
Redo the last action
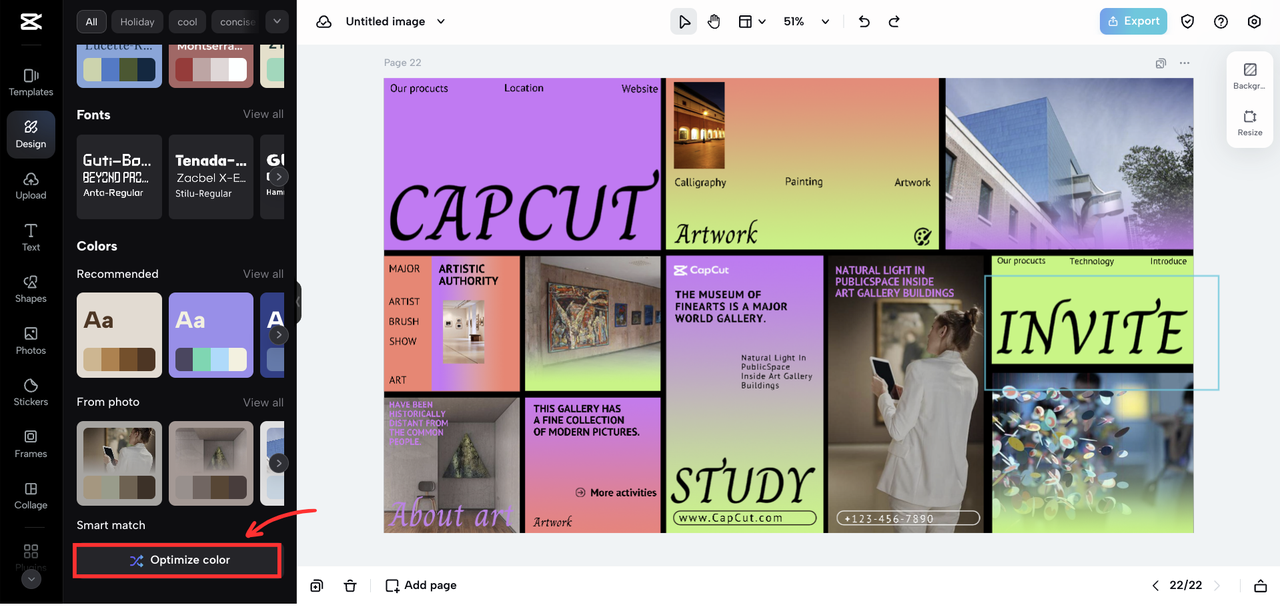point(894,22)
